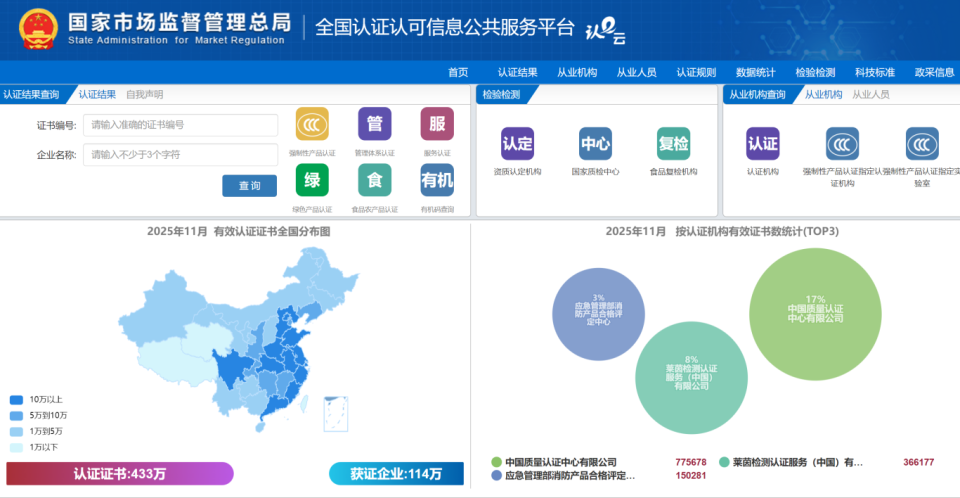This screenshot has height=498, width=960.
Task: Open 检验检测 navigation menu item
Action: [x=815, y=72]
